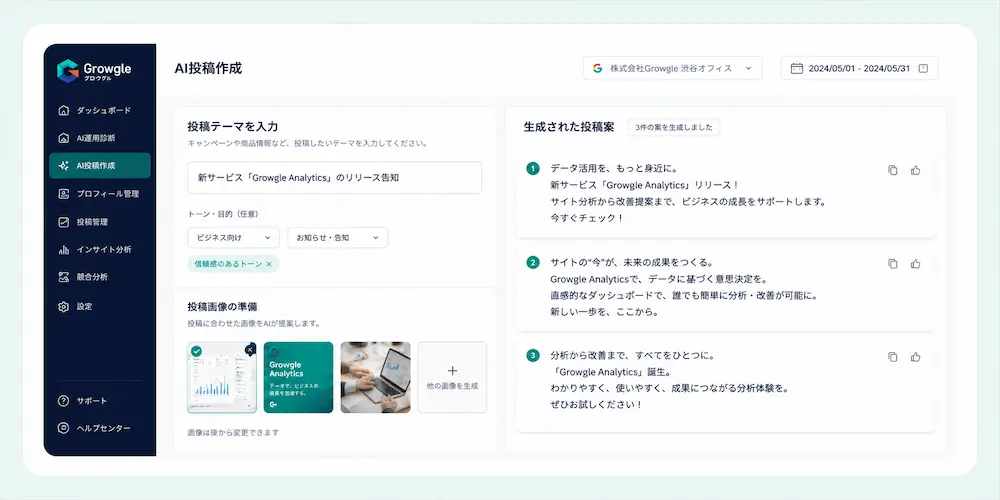Click the 設定 gear icon

tap(63, 307)
